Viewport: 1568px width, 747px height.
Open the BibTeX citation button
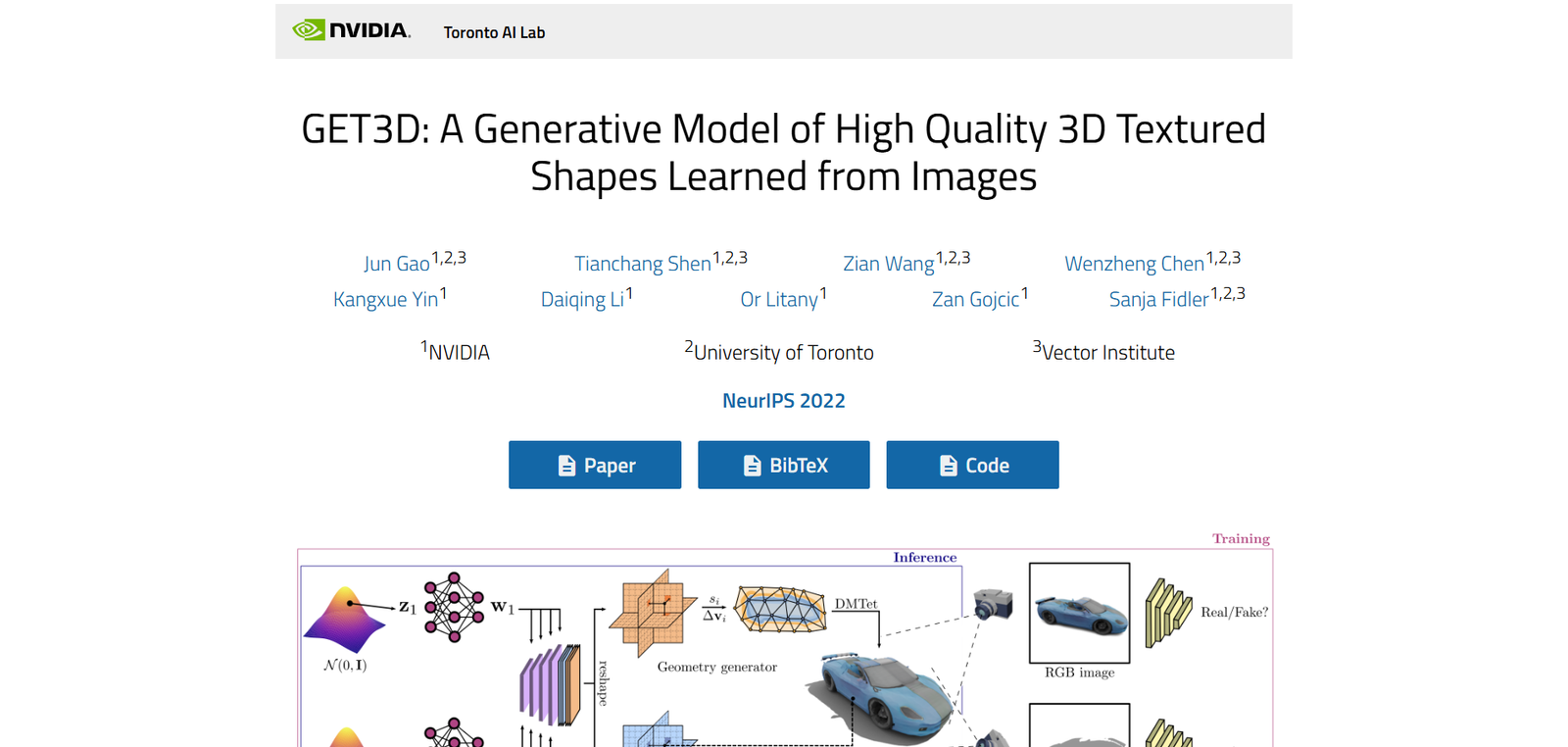(784, 465)
